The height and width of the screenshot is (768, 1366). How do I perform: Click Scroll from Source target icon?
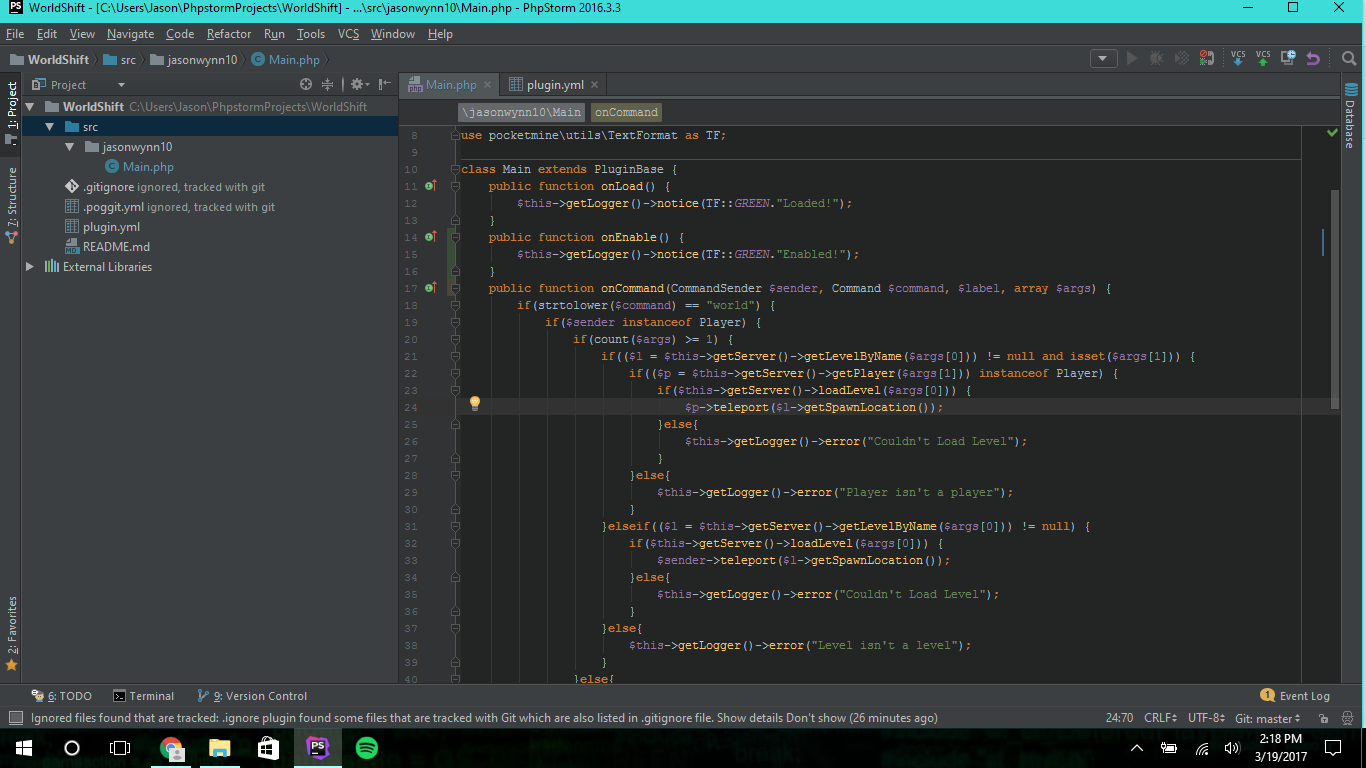pos(306,85)
